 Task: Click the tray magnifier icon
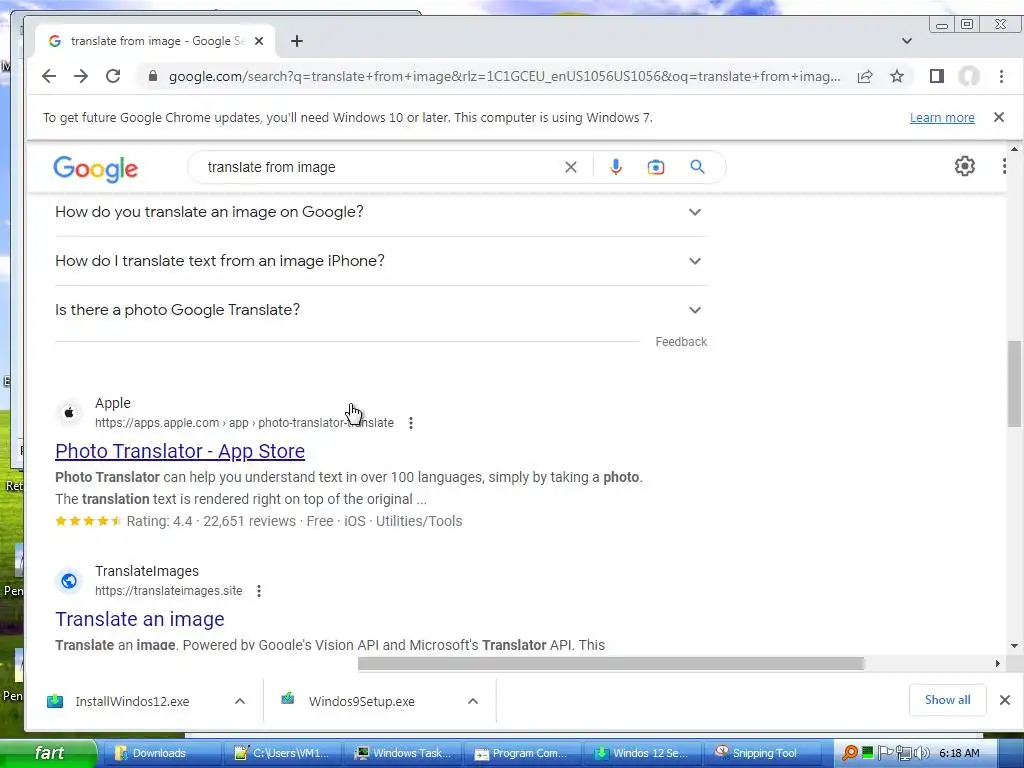point(850,754)
